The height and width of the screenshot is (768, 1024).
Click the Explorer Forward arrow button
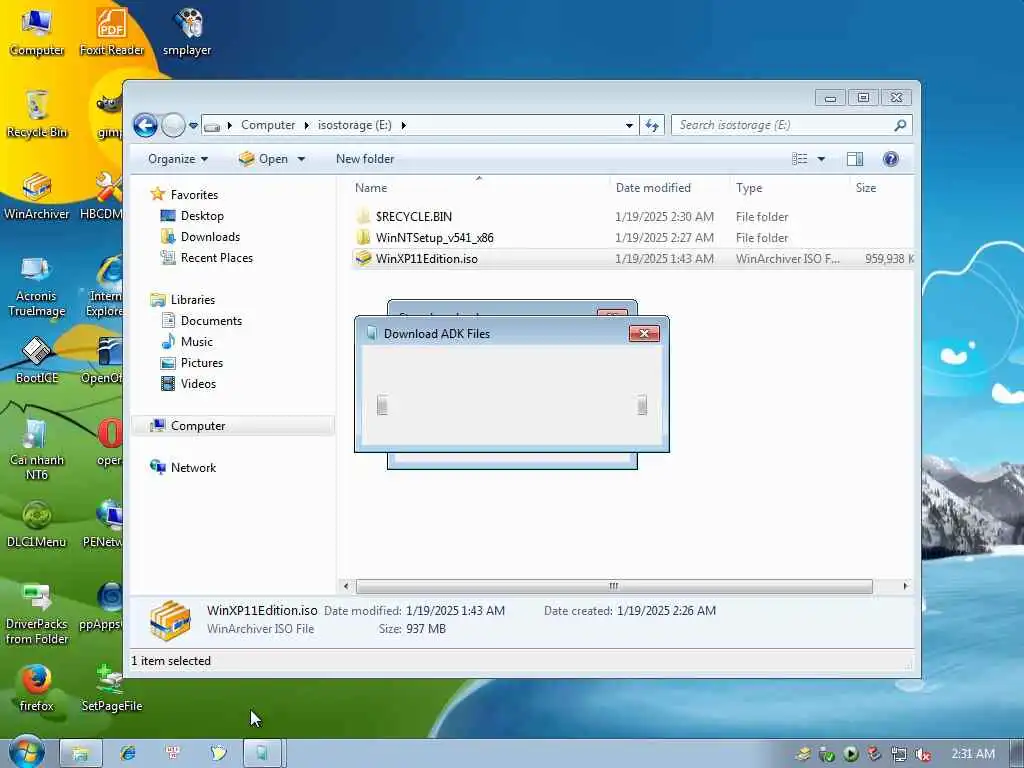[173, 125]
